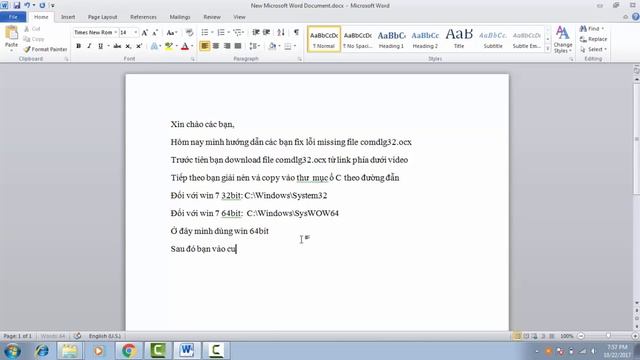Open the Change Styles menu
Screen dimensions: 640x360
(x=563, y=40)
